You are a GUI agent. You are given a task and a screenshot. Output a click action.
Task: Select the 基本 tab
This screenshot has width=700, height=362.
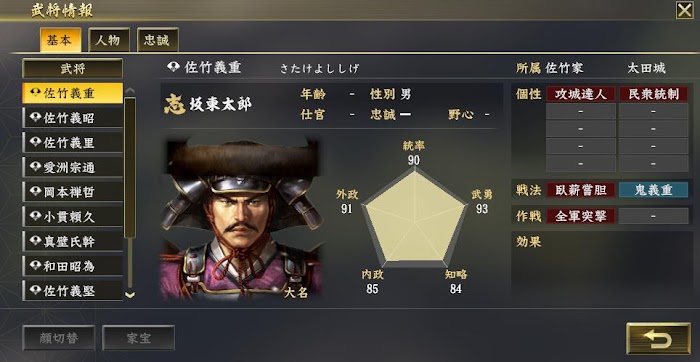[x=60, y=40]
